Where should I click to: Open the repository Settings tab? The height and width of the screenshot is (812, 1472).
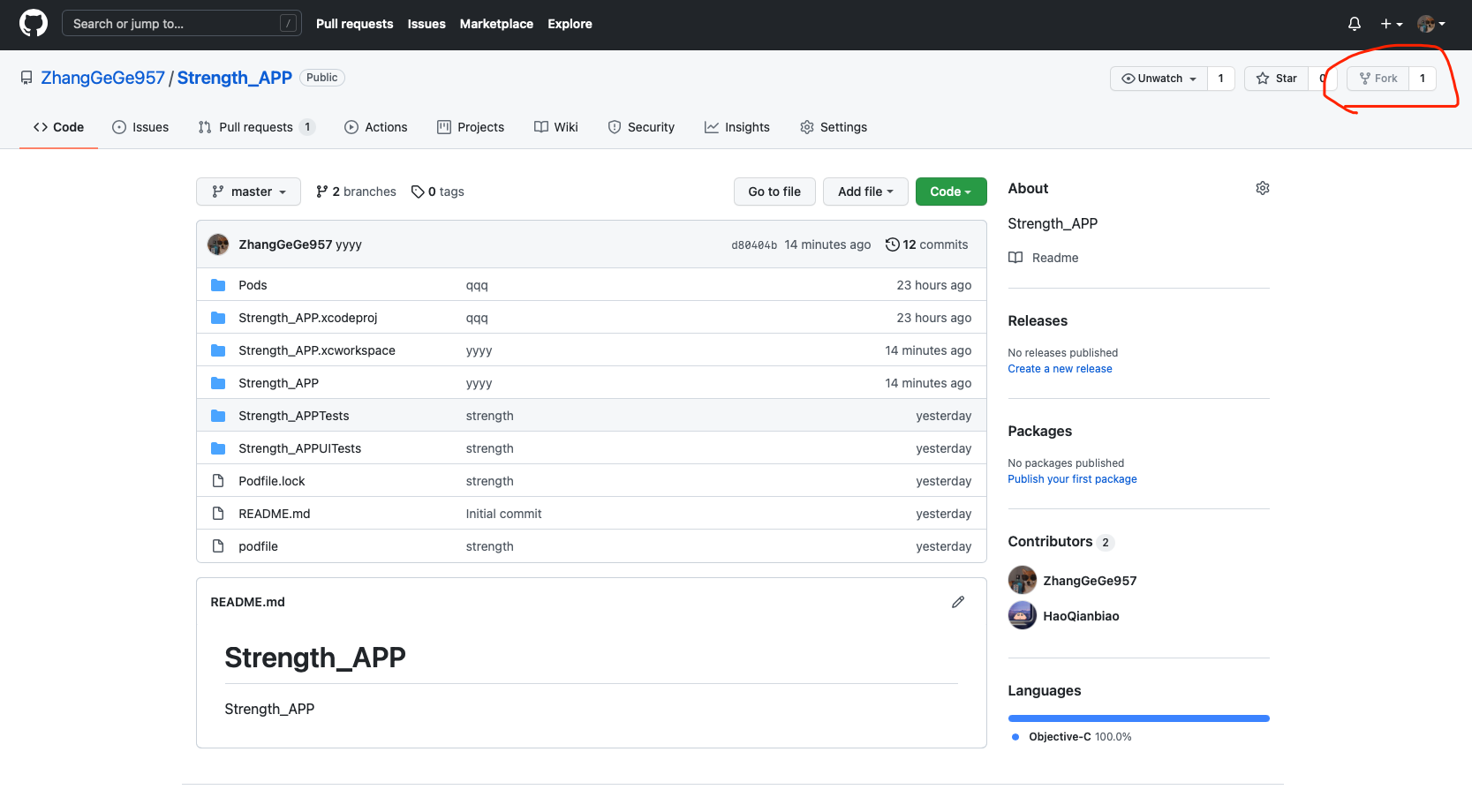(834, 127)
